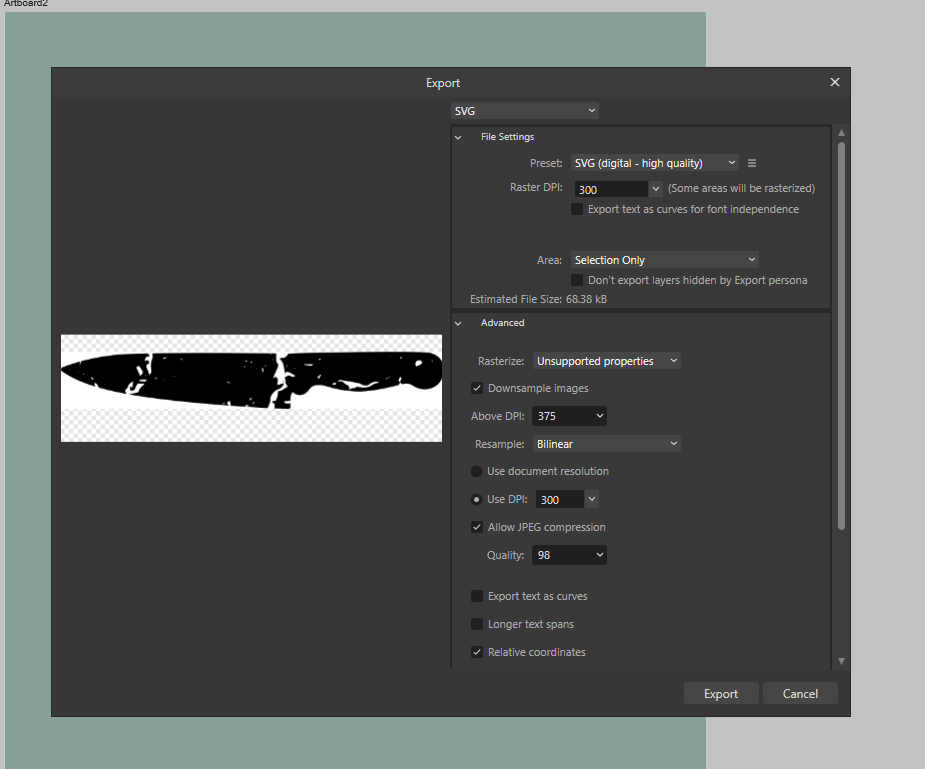Uncheck Relative coordinates
The width and height of the screenshot is (925, 769).
(477, 652)
